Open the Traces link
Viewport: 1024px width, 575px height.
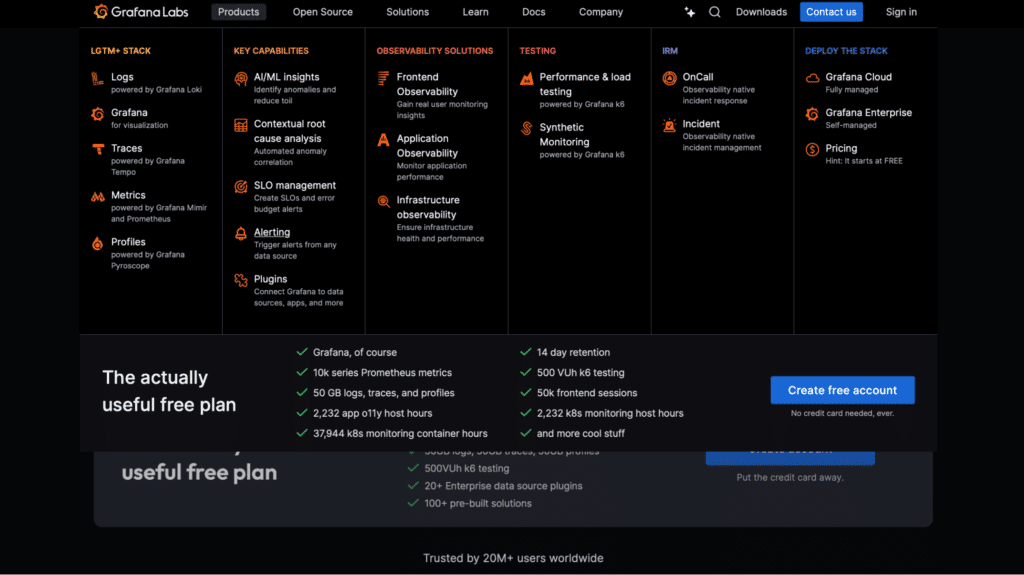pyautogui.click(x=127, y=148)
